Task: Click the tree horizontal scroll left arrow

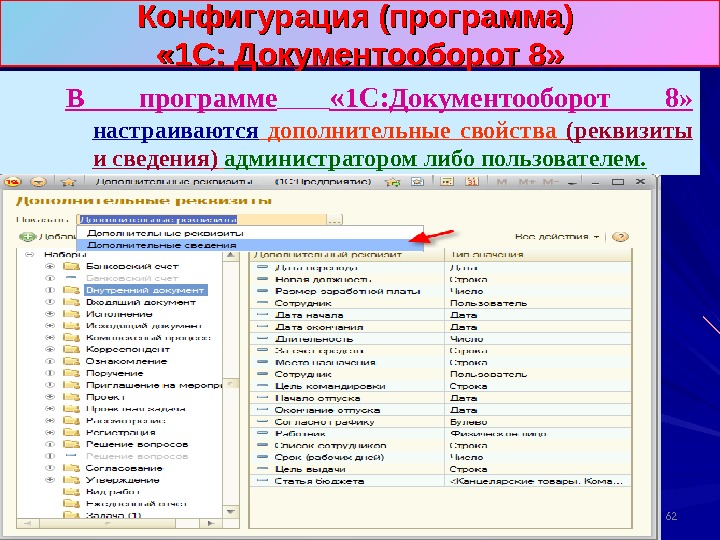Action: pyautogui.click(x=28, y=523)
